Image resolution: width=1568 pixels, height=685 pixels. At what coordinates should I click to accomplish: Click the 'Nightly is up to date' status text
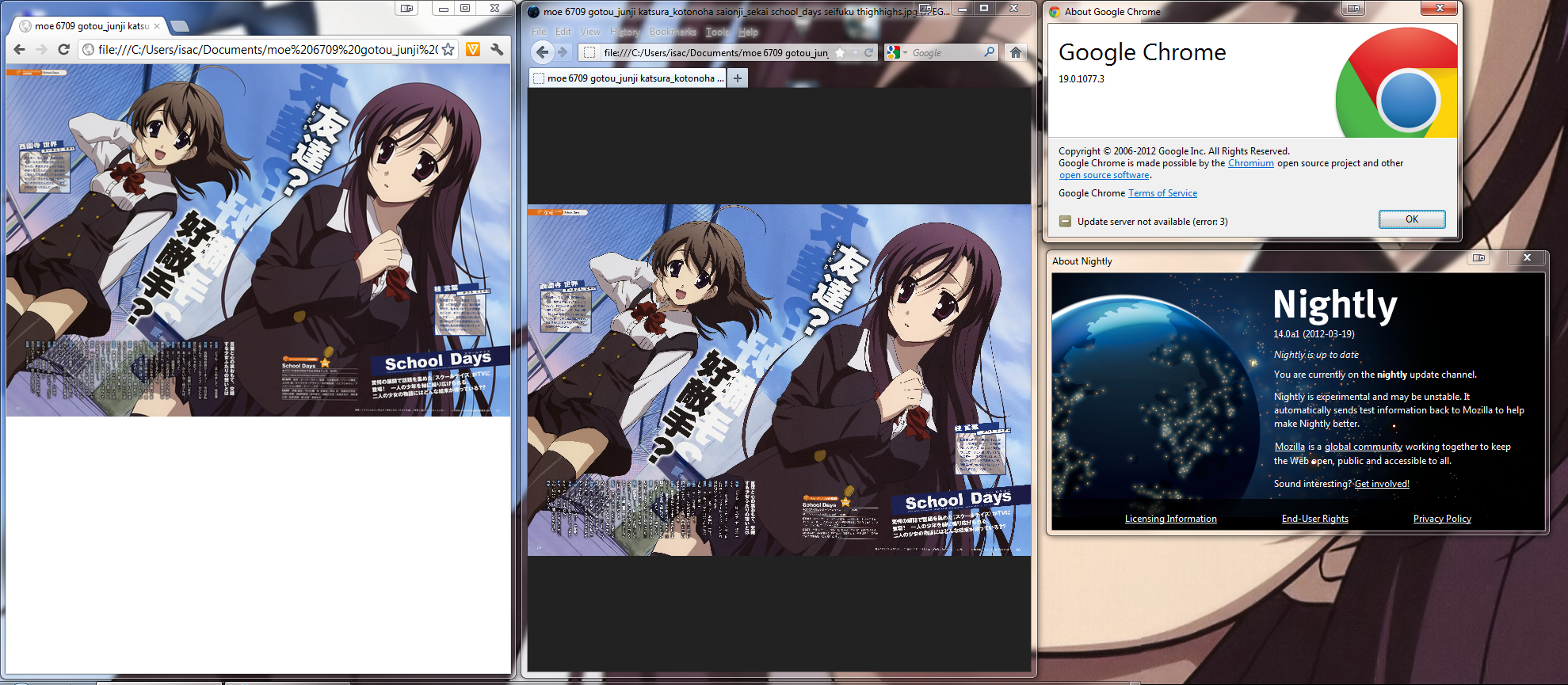coord(1316,355)
